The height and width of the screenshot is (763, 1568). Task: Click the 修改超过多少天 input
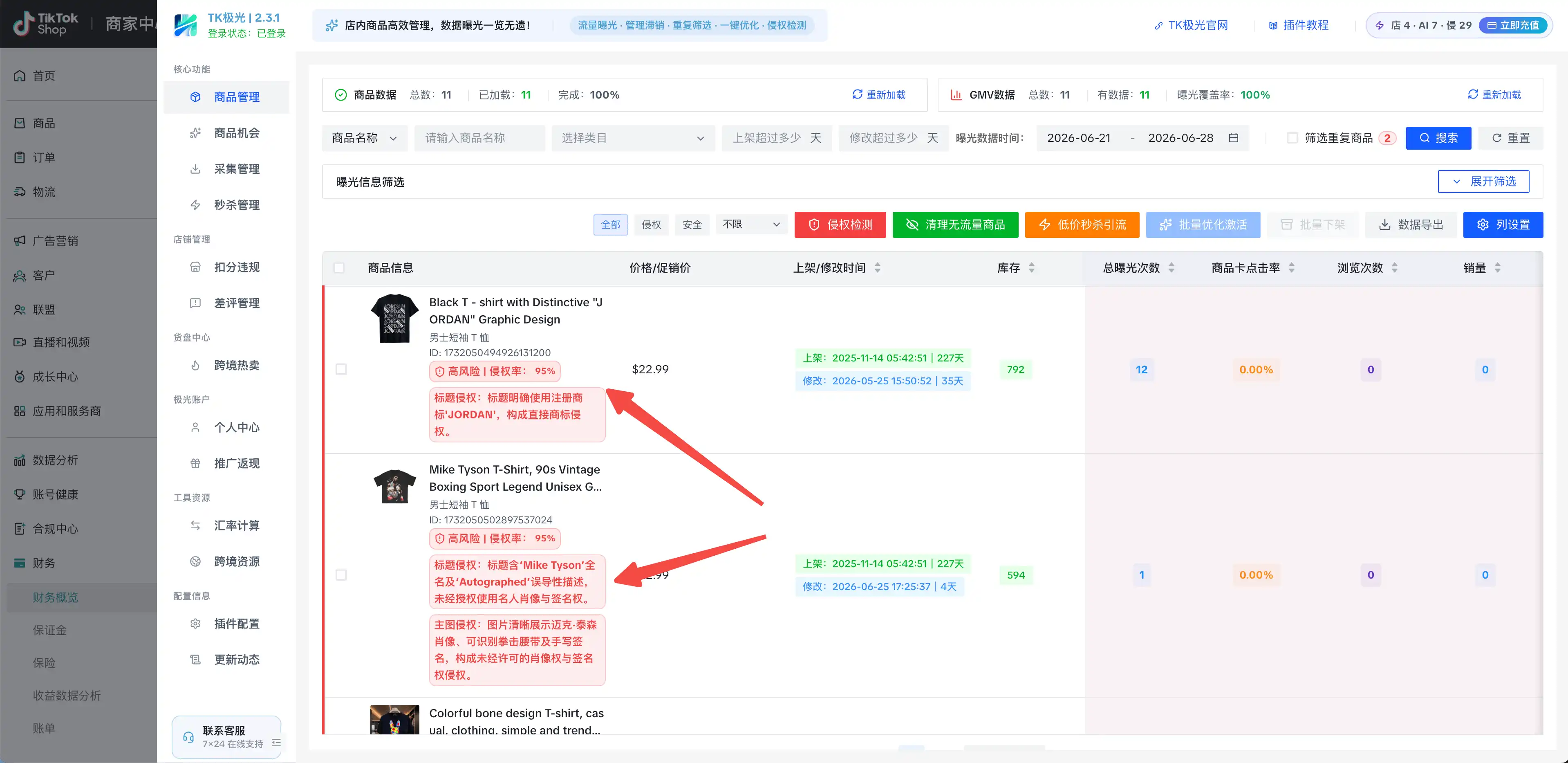[x=894, y=138]
